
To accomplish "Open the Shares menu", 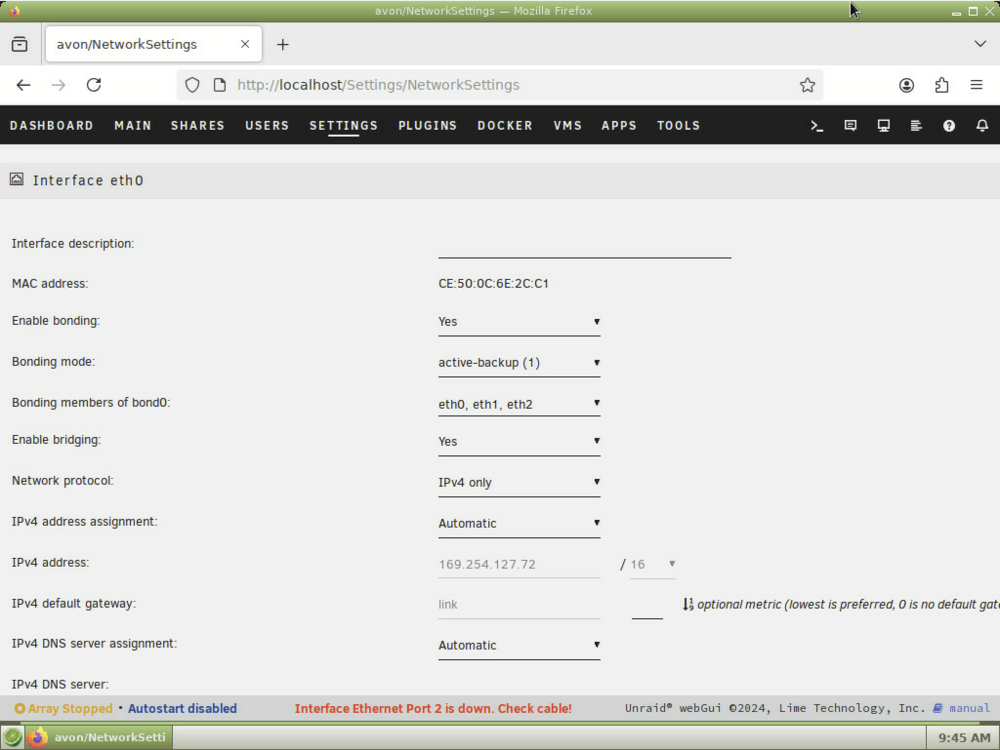I will point(198,126).
